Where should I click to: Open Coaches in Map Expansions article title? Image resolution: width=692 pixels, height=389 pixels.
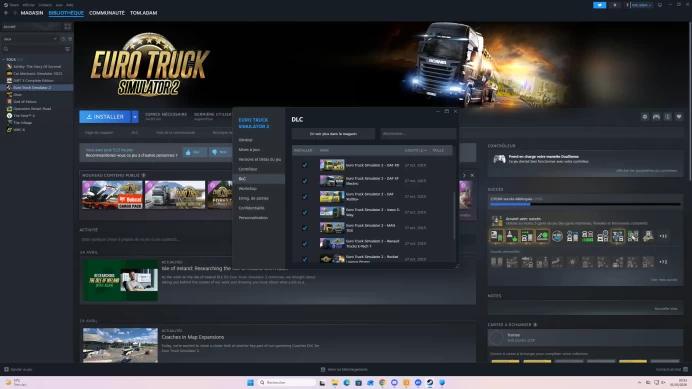click(x=193, y=337)
